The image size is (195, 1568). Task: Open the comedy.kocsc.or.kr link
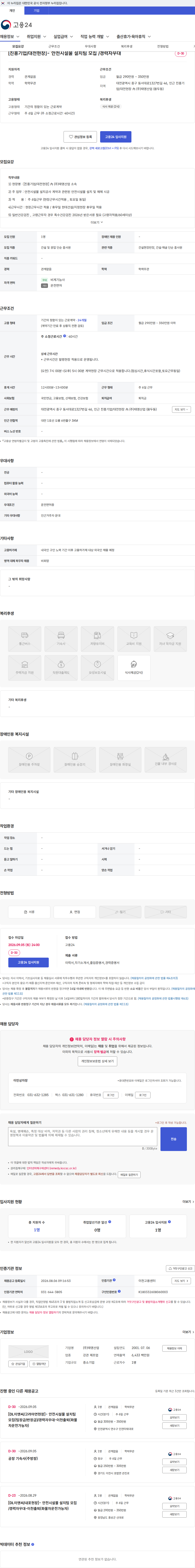click(x=52, y=1168)
